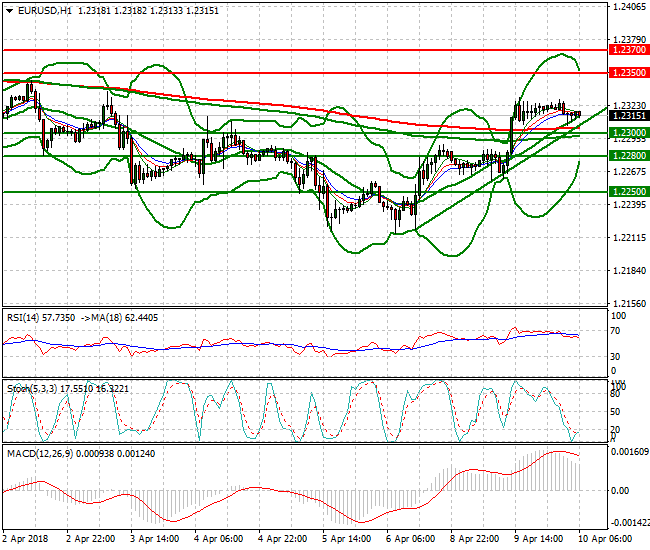This screenshot has height=550, width=650.
Task: Click the 1.22675 price scale value
Action: coord(629,172)
